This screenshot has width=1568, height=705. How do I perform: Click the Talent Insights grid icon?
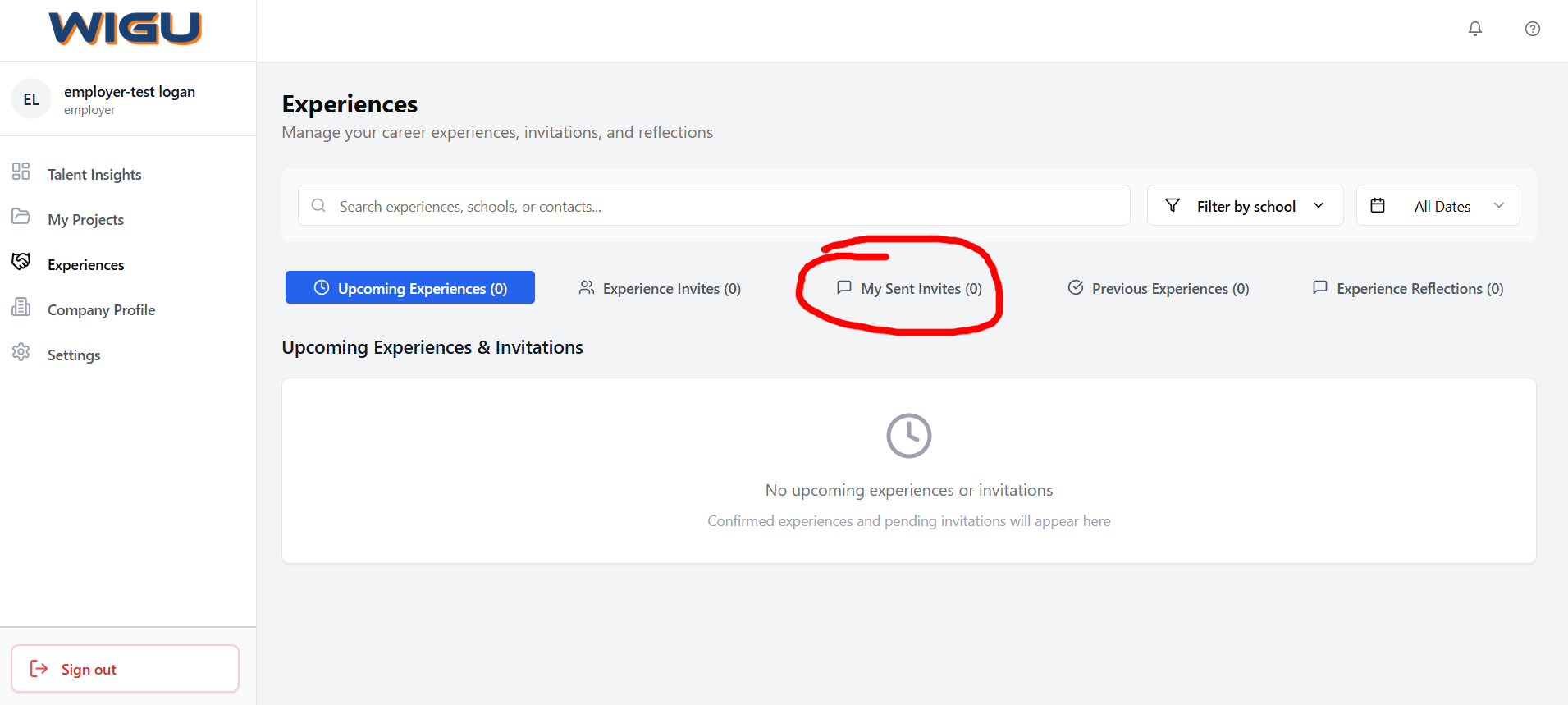click(21, 172)
